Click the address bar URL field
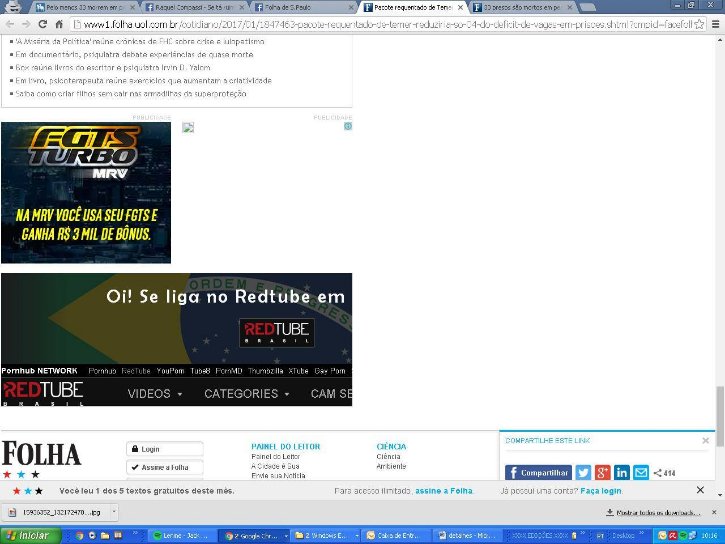 click(382, 24)
